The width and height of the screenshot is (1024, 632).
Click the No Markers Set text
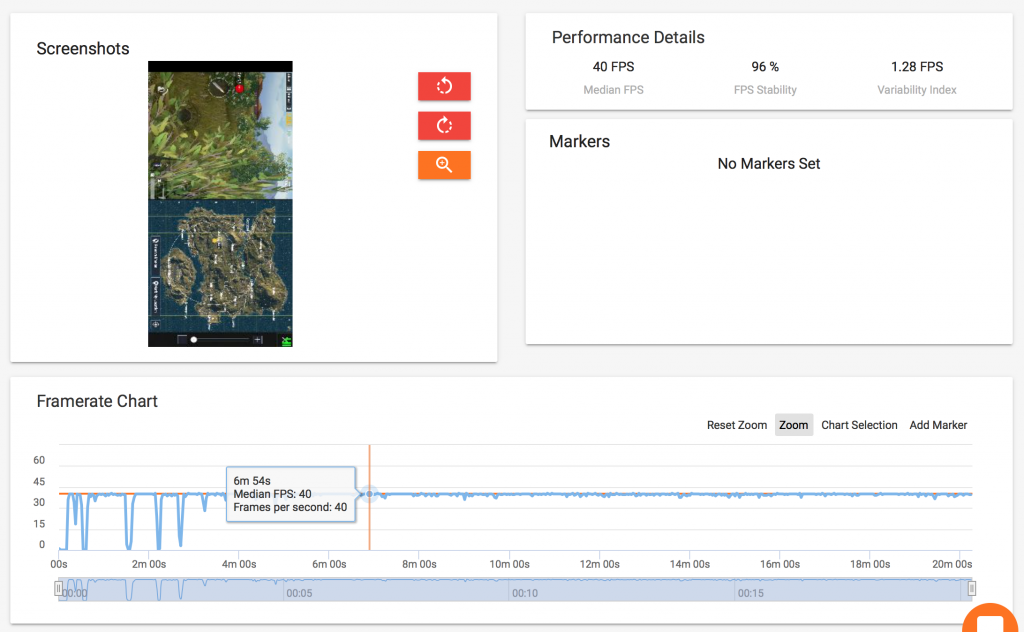769,164
